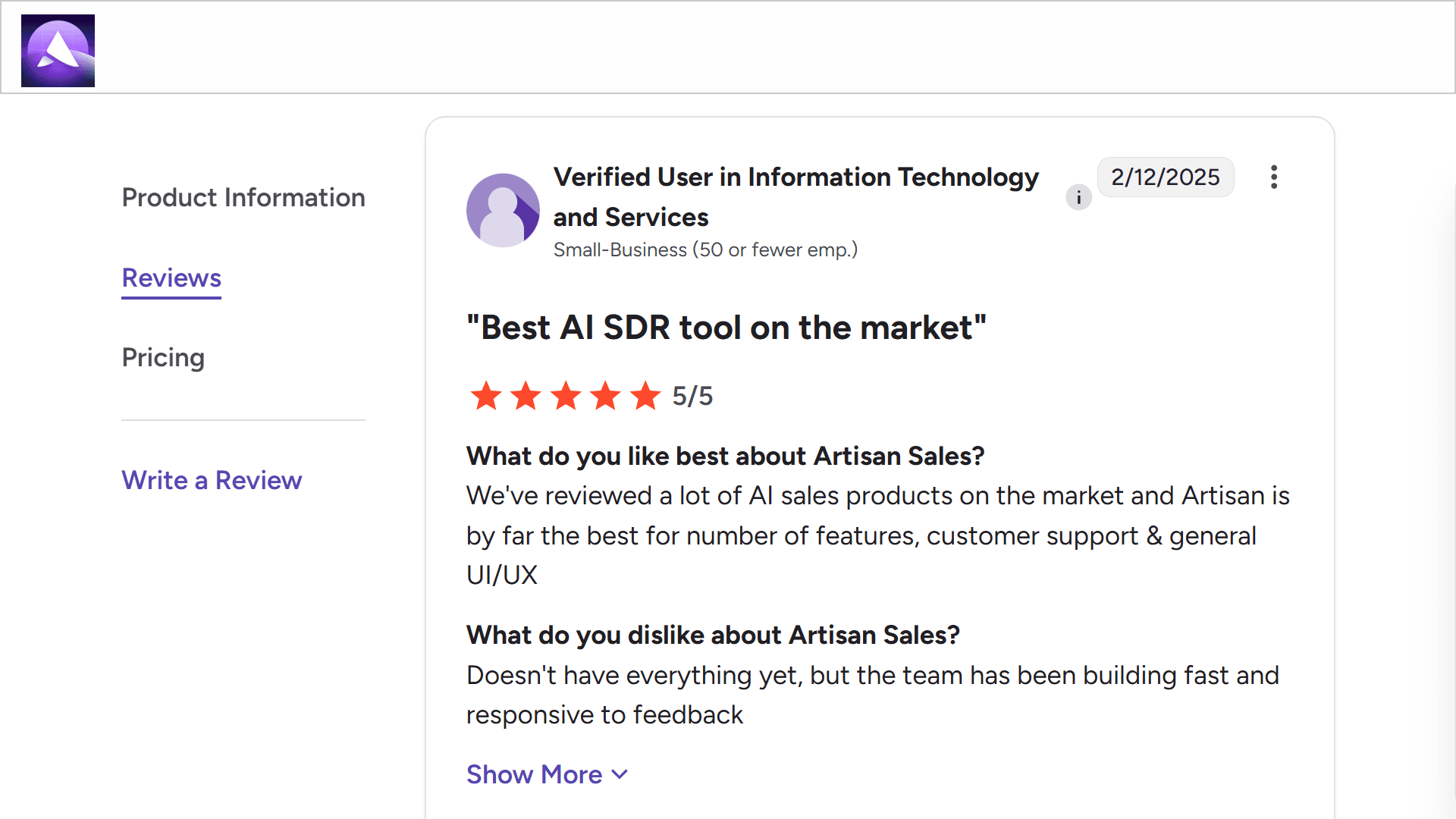Click the reviewer's purple avatar icon

503,210
